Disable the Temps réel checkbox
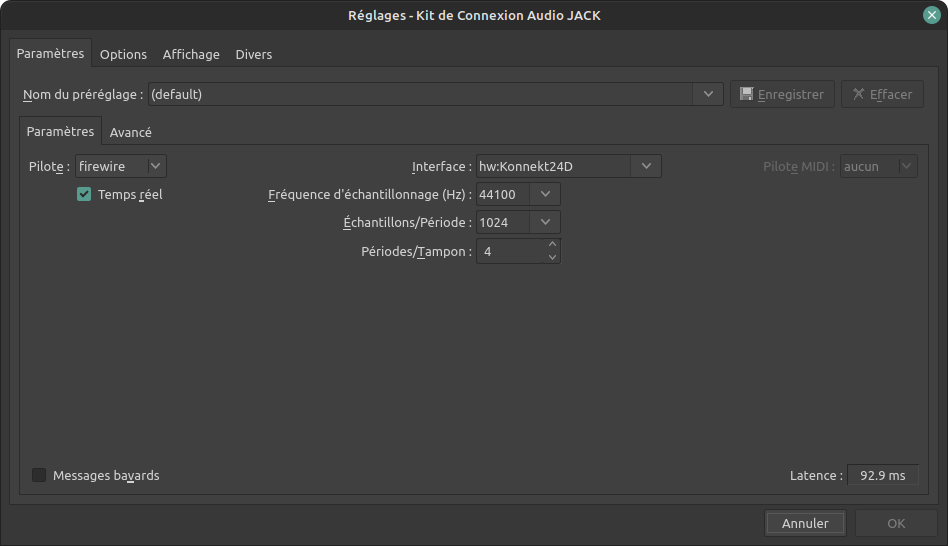This screenshot has height=546, width=948. pos(84,195)
